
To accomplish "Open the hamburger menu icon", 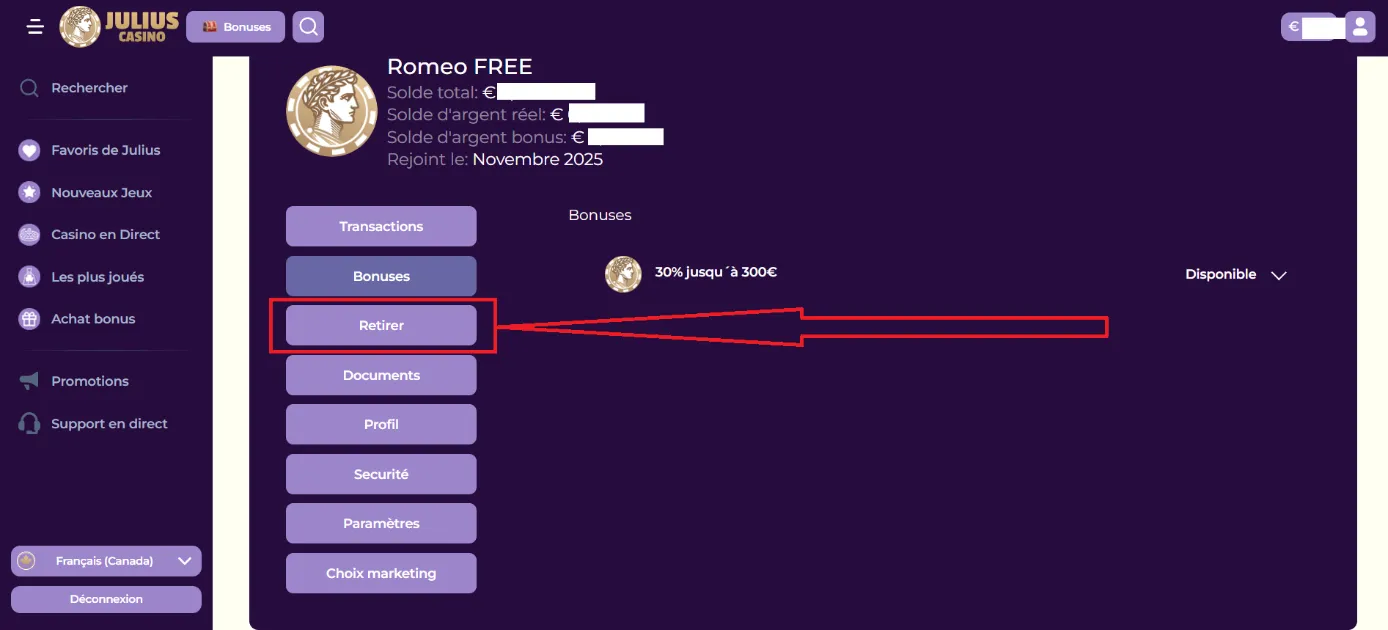I will coord(36,27).
